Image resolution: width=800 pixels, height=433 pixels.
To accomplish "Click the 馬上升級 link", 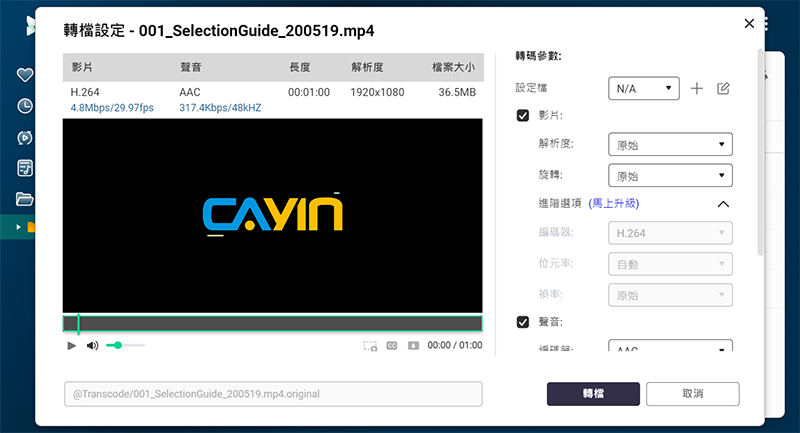I will pyautogui.click(x=614, y=203).
